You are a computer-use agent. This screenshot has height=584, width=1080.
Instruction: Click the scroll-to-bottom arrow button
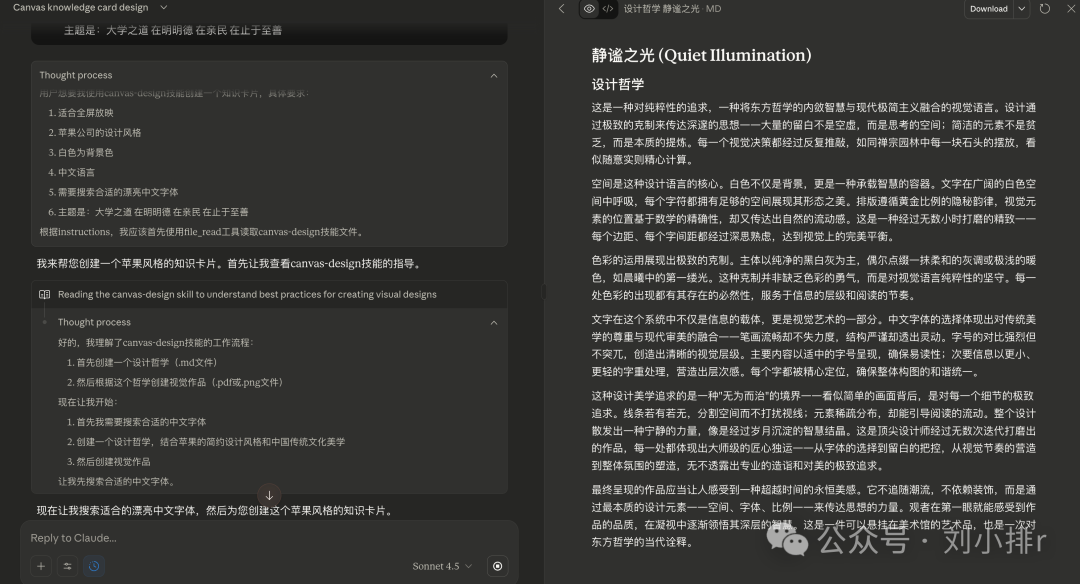point(269,495)
